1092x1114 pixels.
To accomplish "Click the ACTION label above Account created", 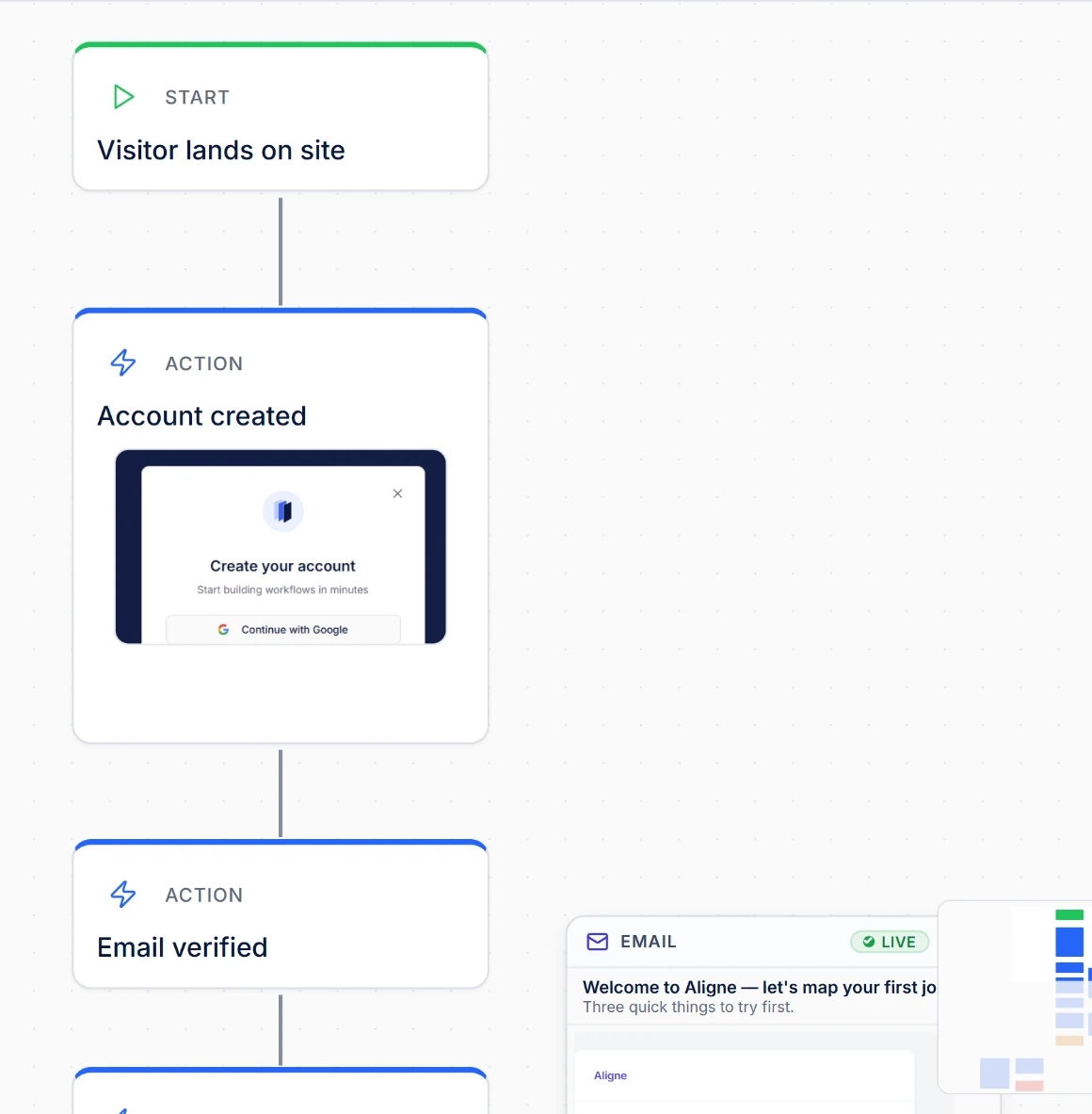I will tap(203, 363).
